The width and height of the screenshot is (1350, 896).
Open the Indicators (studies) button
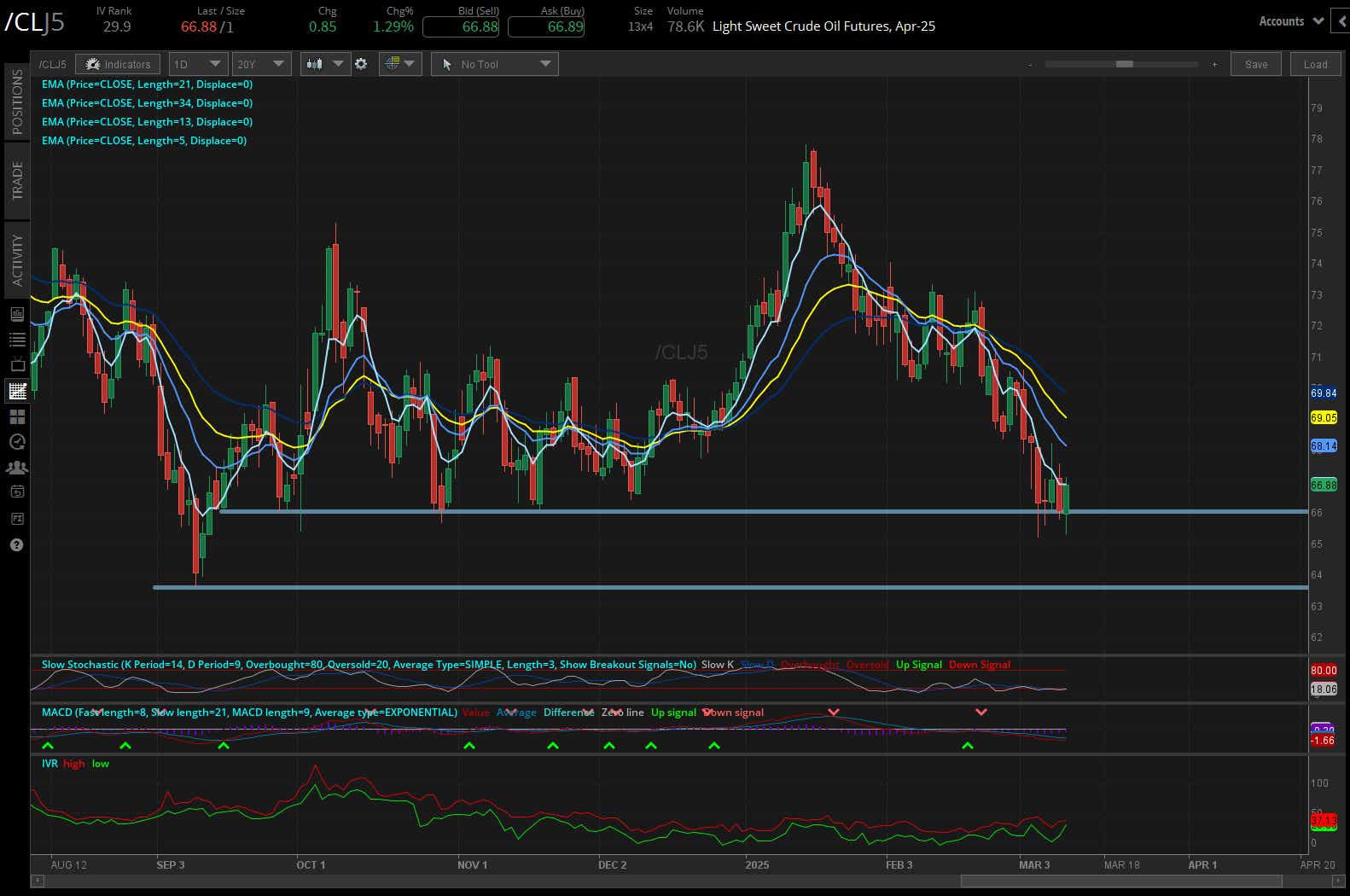coord(118,64)
